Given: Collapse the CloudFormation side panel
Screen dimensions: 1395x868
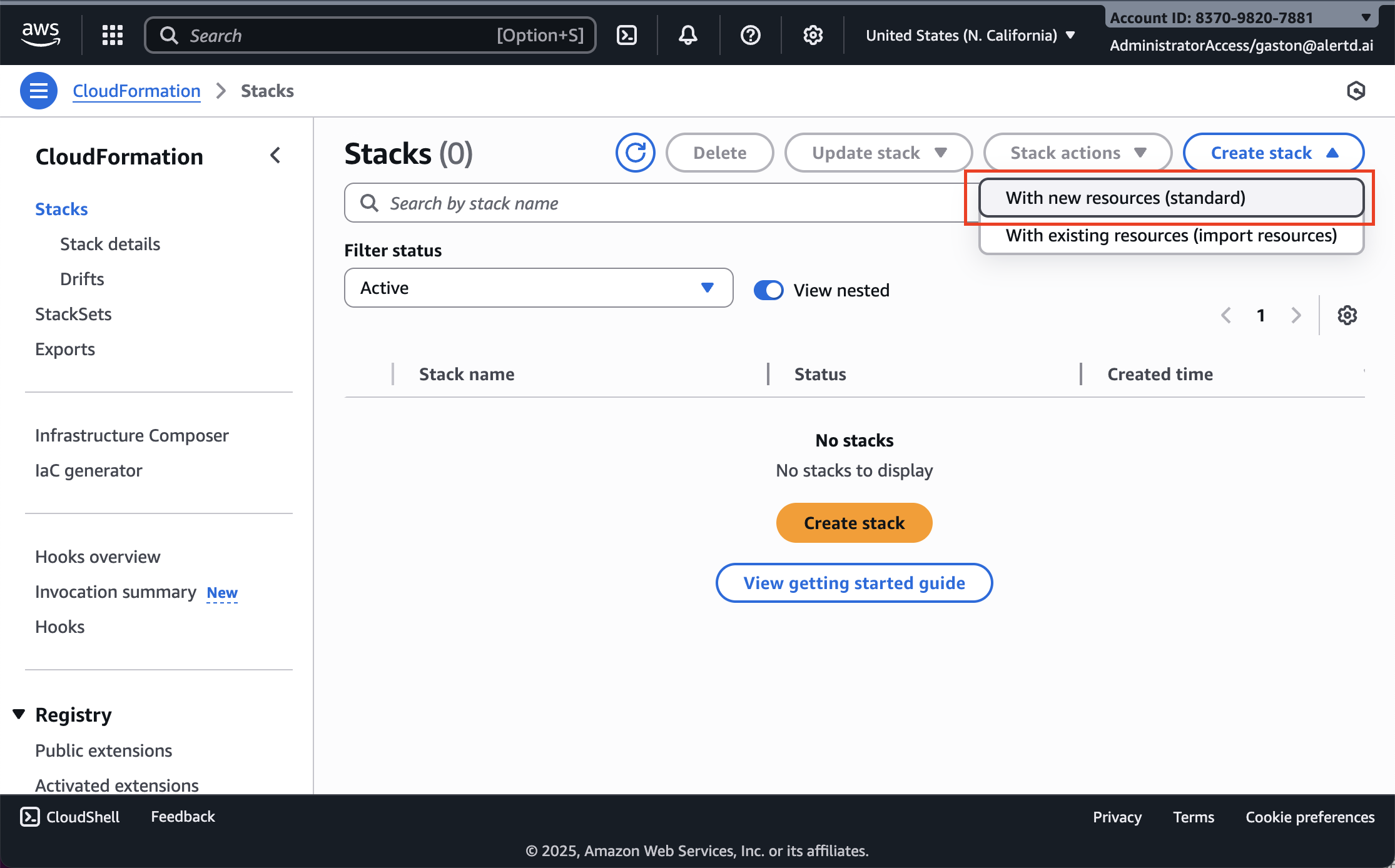Looking at the screenshot, I should click(275, 155).
